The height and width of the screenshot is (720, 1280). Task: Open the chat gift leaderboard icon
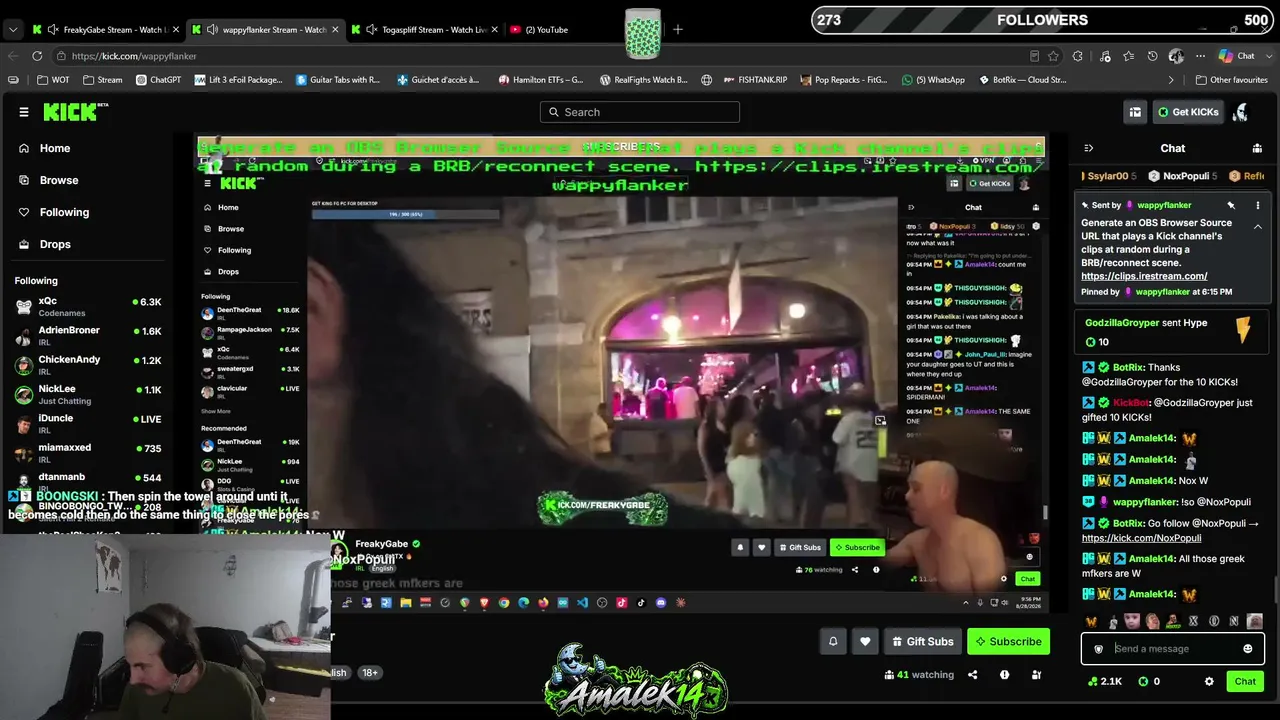(1257, 148)
